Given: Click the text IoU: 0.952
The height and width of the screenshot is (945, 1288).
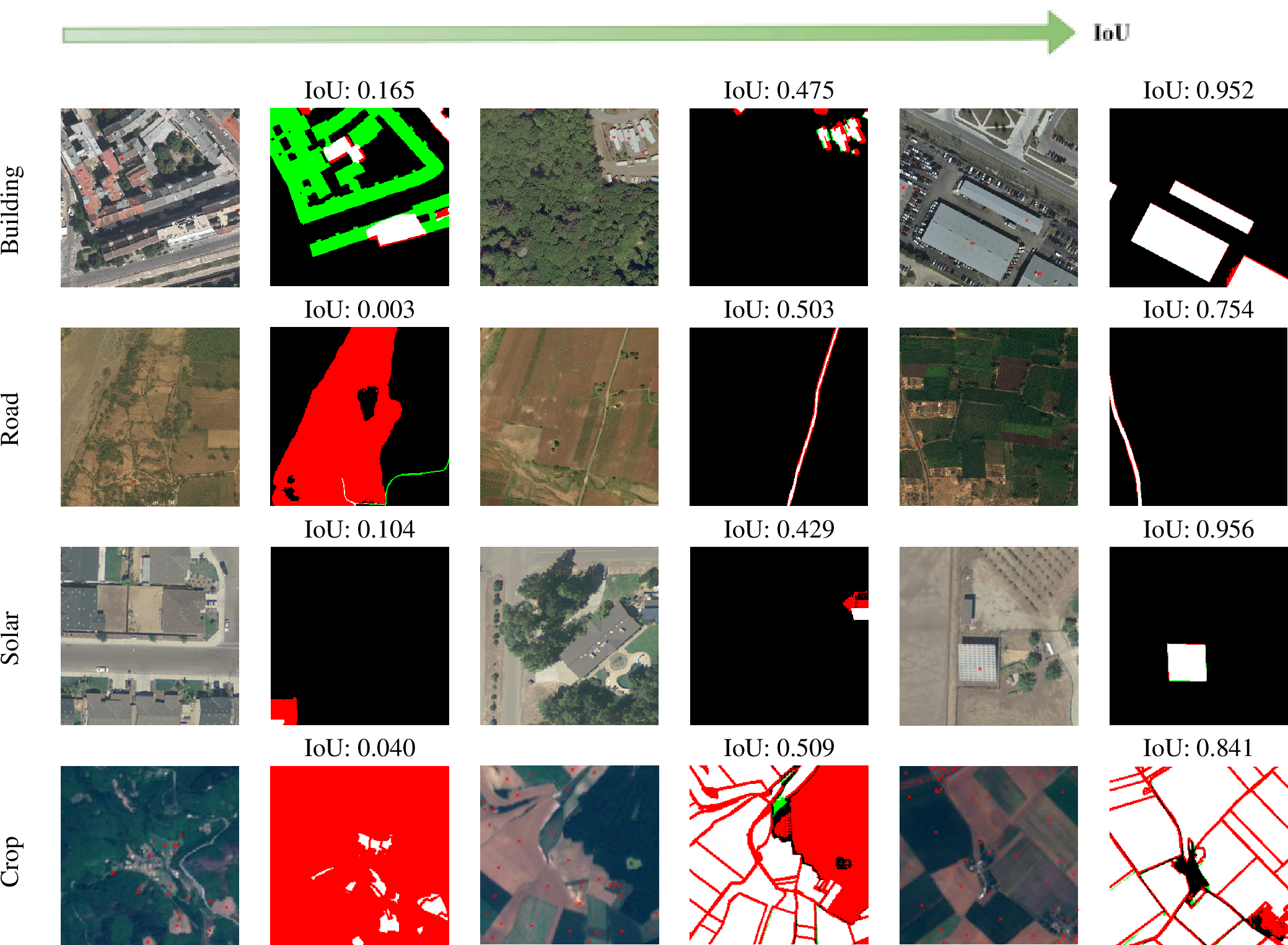Looking at the screenshot, I should (1198, 90).
